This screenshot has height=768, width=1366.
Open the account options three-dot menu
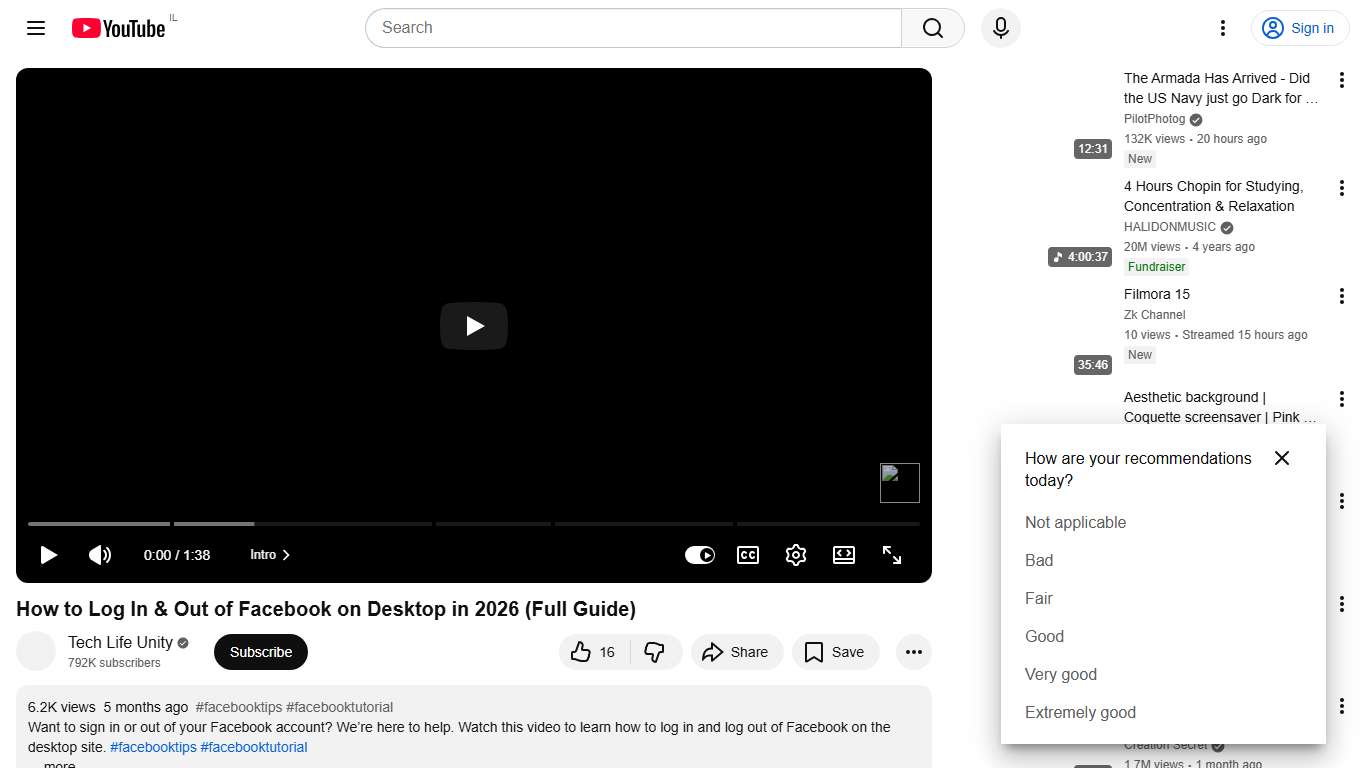[1222, 28]
